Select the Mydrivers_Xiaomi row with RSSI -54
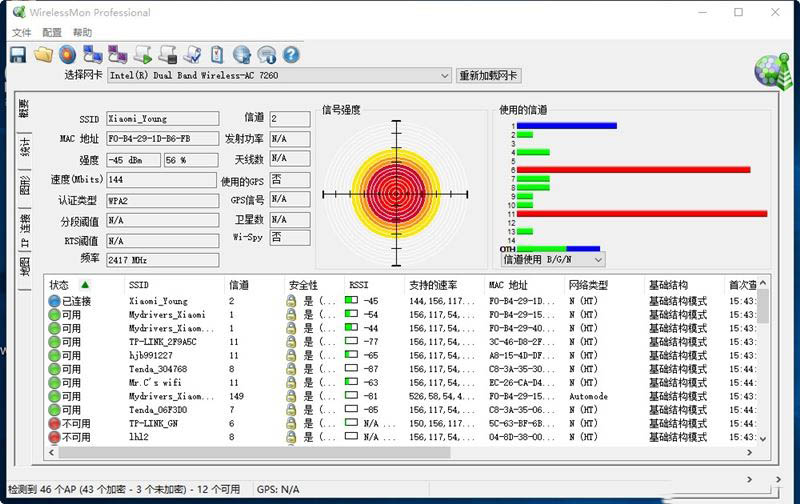 [403, 315]
